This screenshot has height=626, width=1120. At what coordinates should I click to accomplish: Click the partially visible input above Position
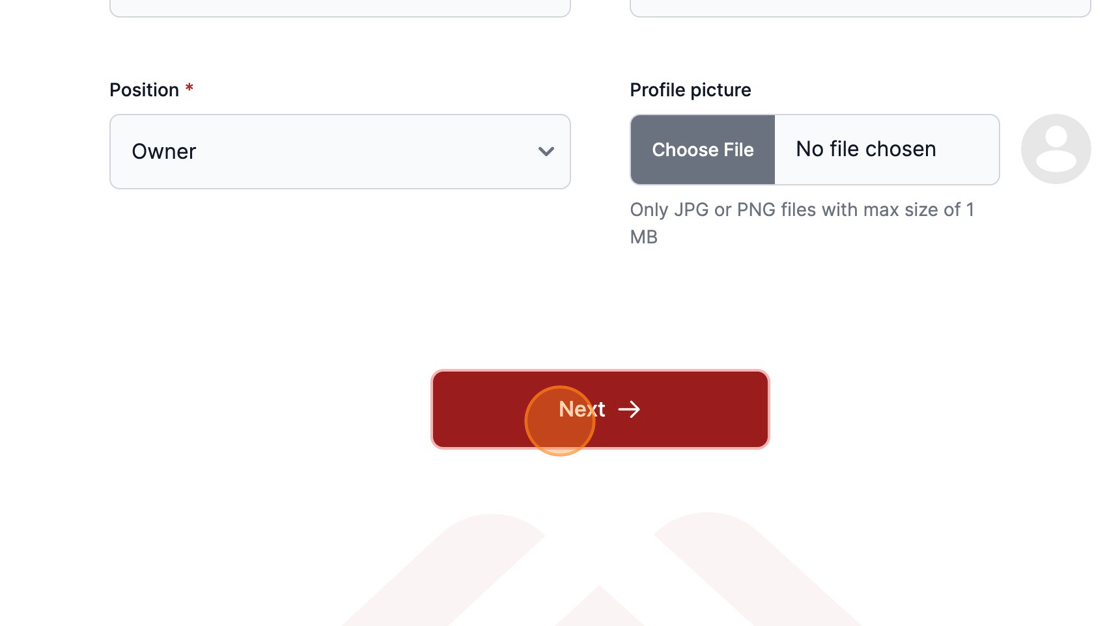coord(340,8)
